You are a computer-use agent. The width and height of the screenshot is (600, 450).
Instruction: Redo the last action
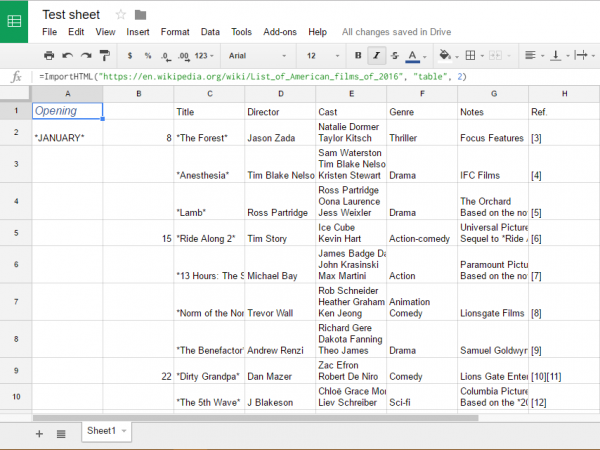tap(86, 55)
